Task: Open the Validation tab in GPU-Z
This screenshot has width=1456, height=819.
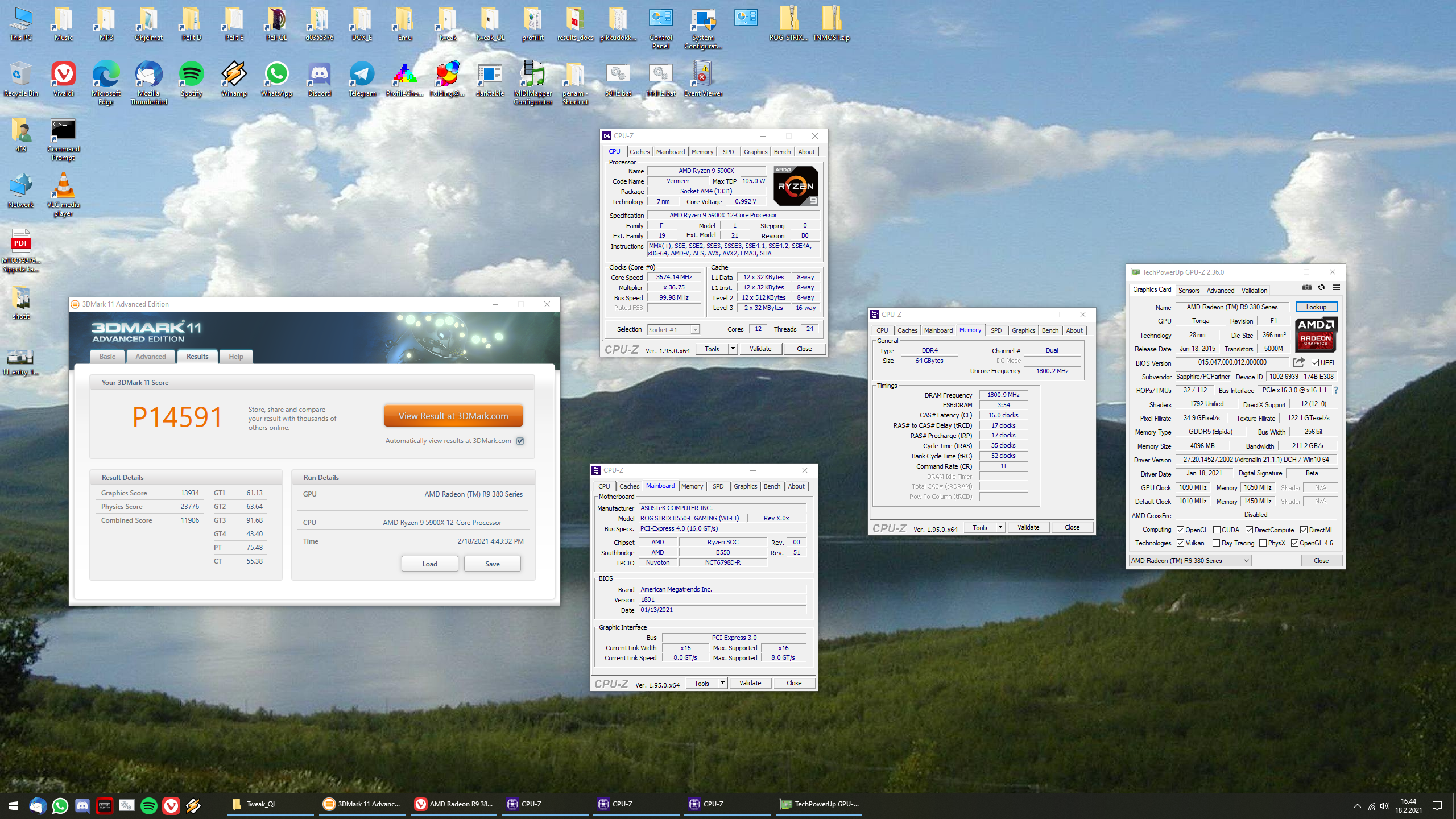Action: (1254, 290)
